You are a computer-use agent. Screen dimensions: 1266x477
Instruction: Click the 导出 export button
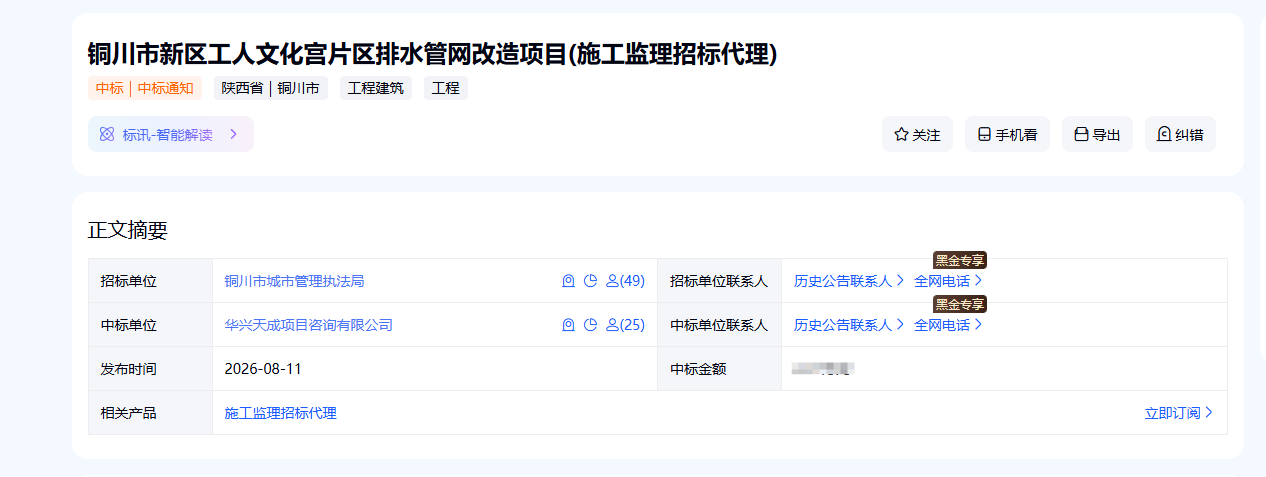(x=1097, y=134)
